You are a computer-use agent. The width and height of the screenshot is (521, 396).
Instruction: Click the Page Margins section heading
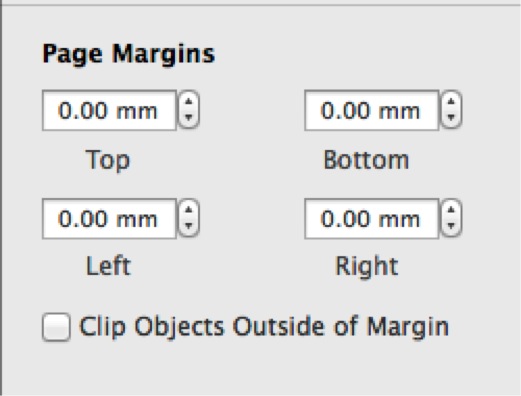129,54
